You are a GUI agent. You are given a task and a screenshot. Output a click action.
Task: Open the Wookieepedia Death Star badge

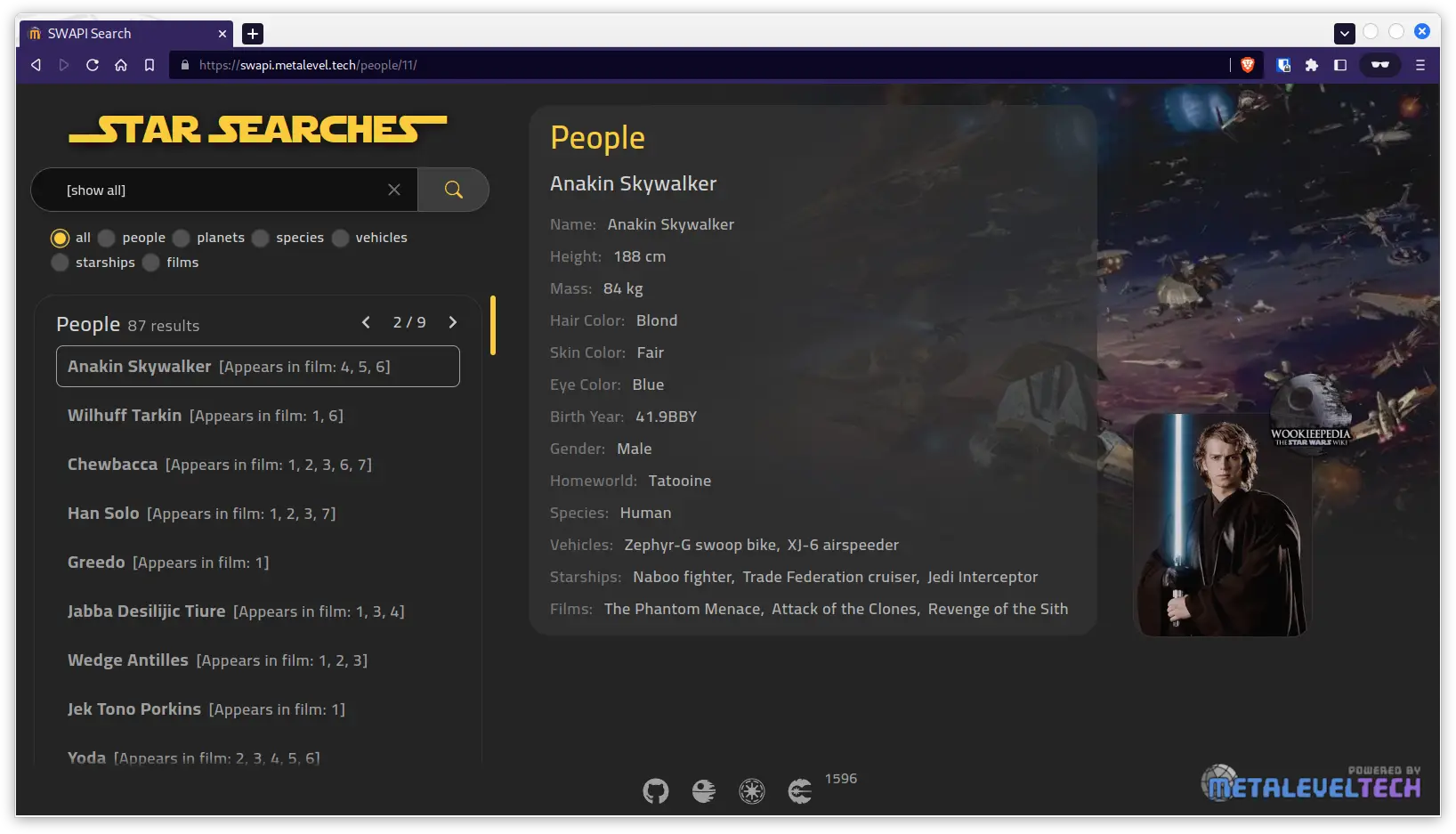(1310, 414)
